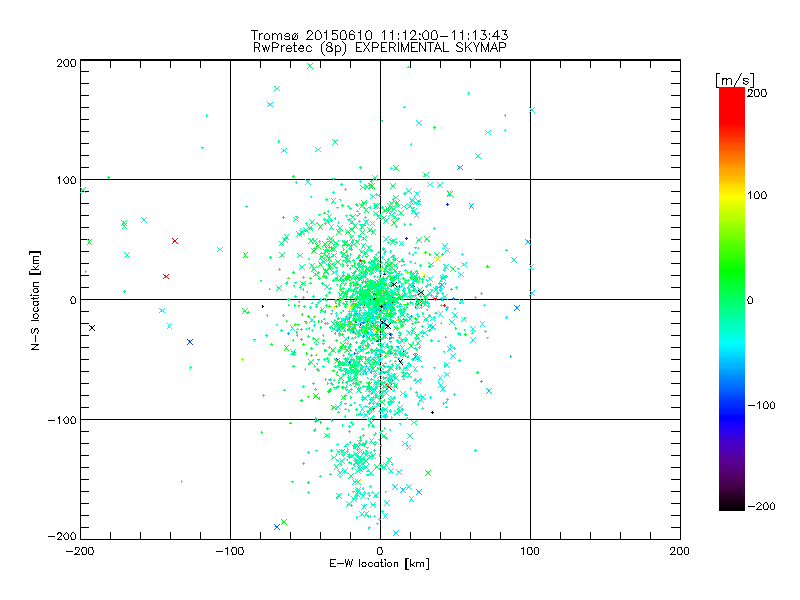Image resolution: width=800 pixels, height=600 pixels.
Task: Click the '100' label beside the colorbar
Action: 757,195
